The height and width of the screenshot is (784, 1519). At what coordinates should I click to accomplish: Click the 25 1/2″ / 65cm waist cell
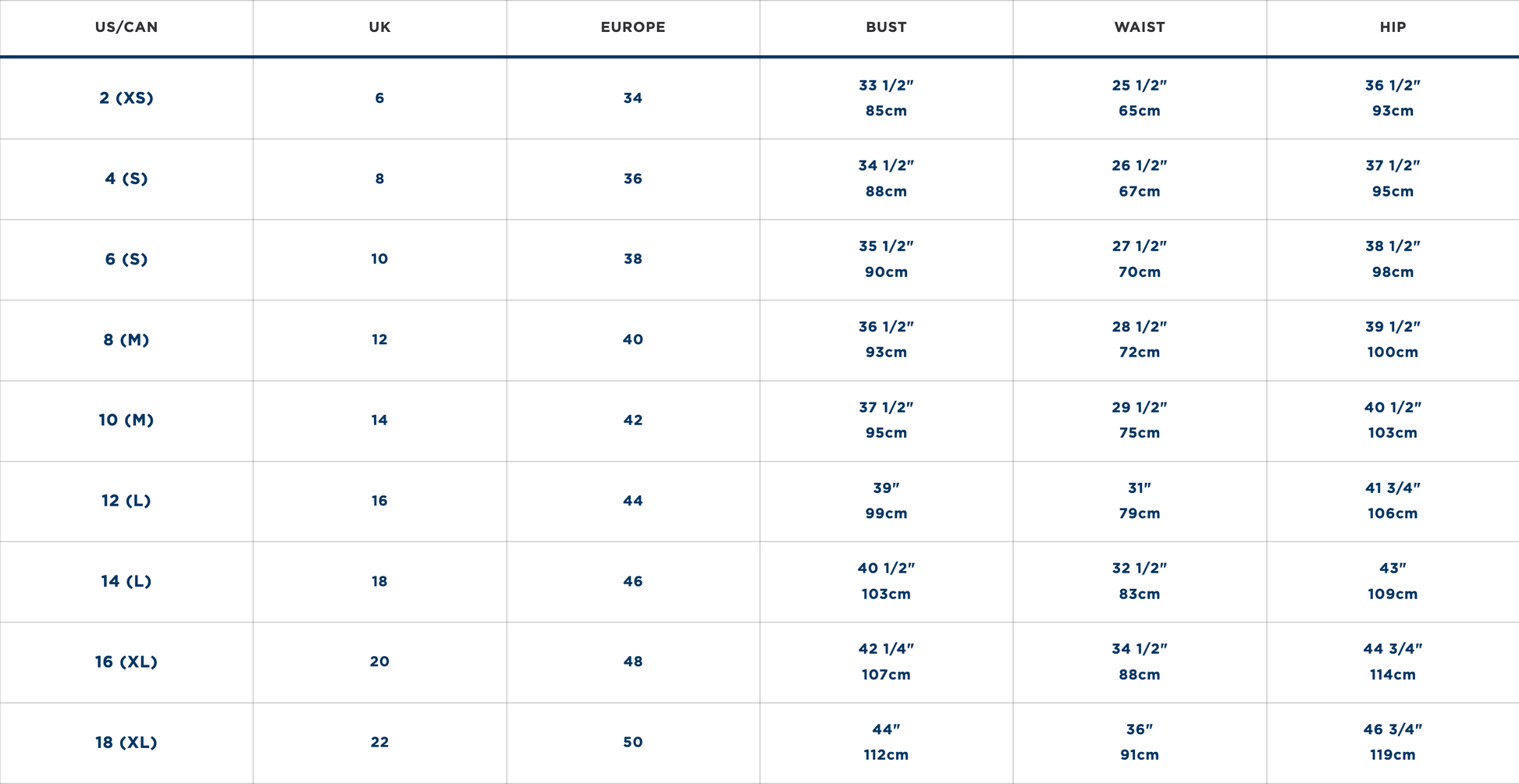pyautogui.click(x=1140, y=98)
